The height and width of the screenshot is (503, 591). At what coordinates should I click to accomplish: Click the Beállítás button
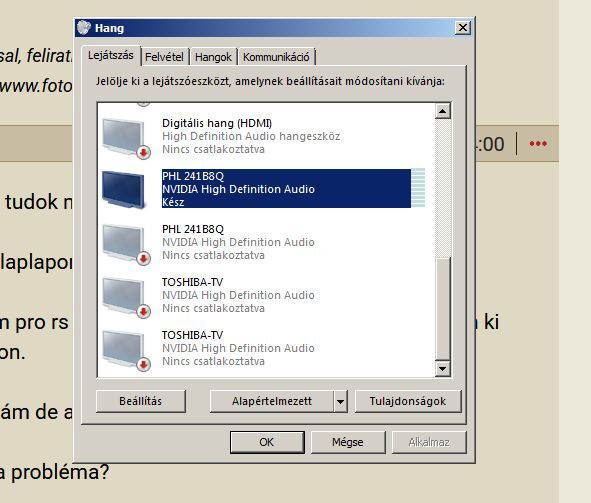click(x=141, y=401)
